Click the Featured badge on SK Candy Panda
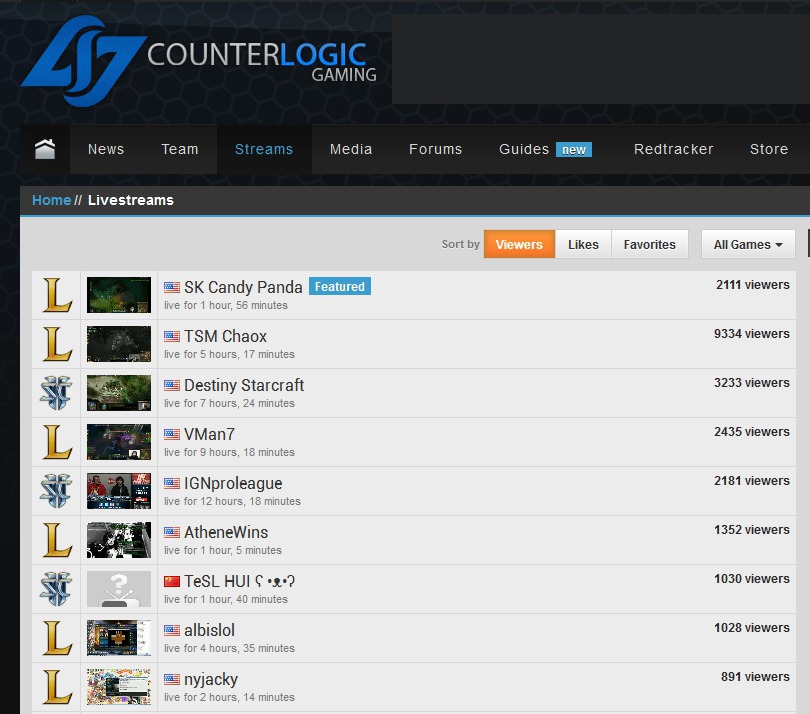810x714 pixels. pos(340,286)
